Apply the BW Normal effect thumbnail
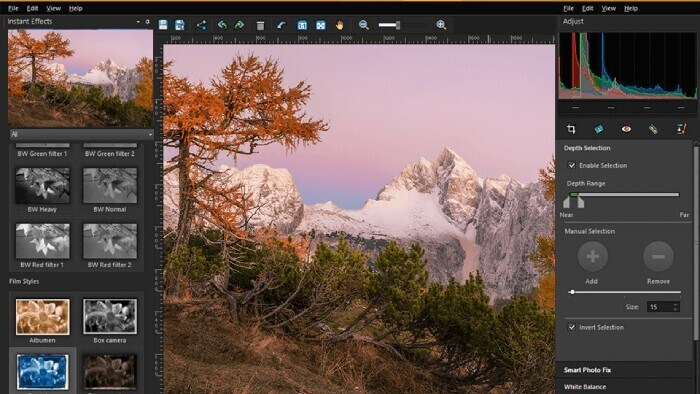This screenshot has height=394, width=700. coord(110,185)
